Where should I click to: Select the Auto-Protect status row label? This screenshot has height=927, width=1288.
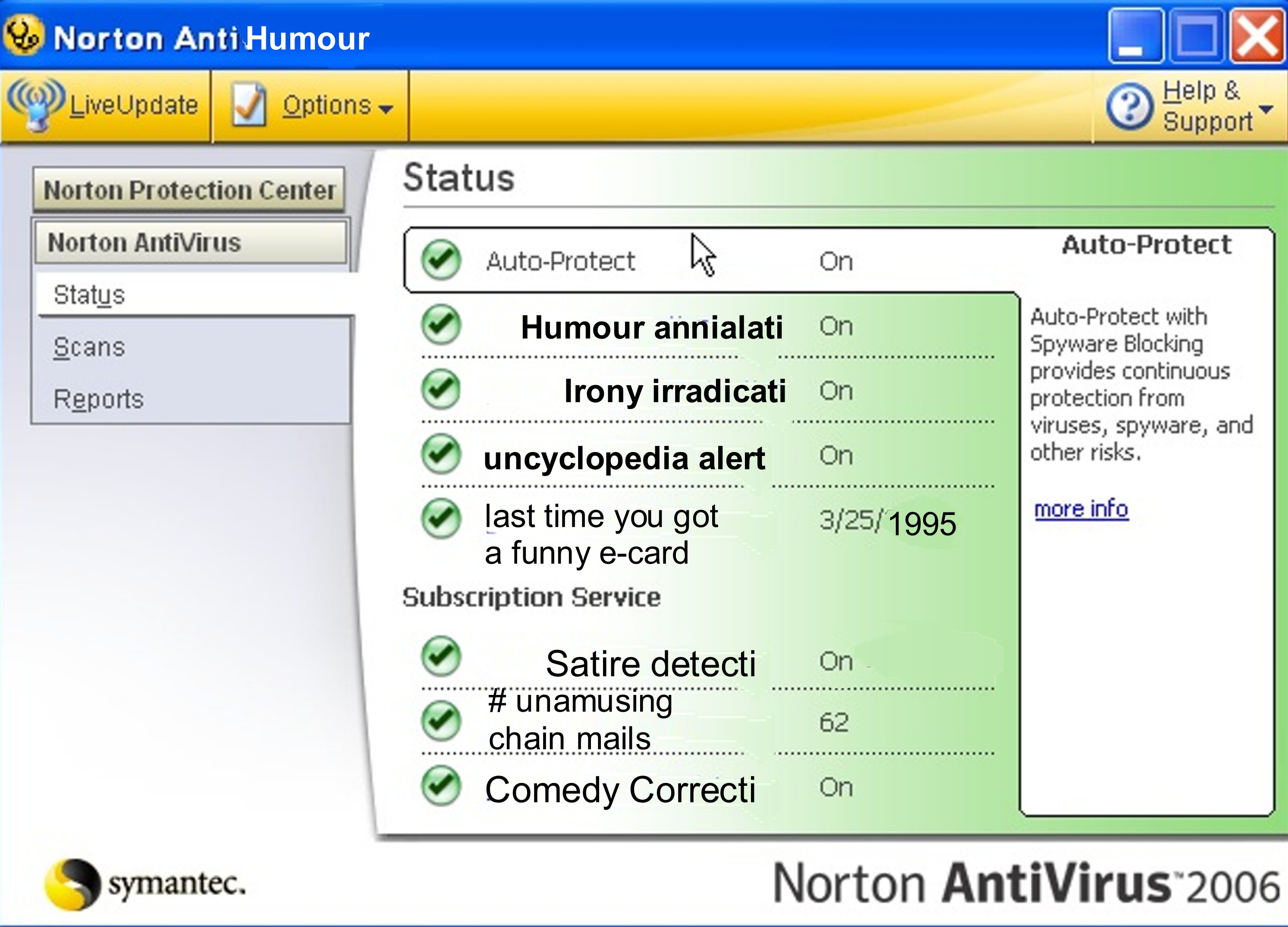560,261
